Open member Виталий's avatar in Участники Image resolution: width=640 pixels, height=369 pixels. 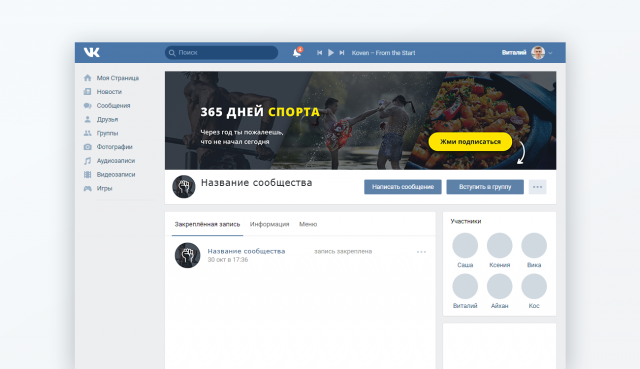465,286
